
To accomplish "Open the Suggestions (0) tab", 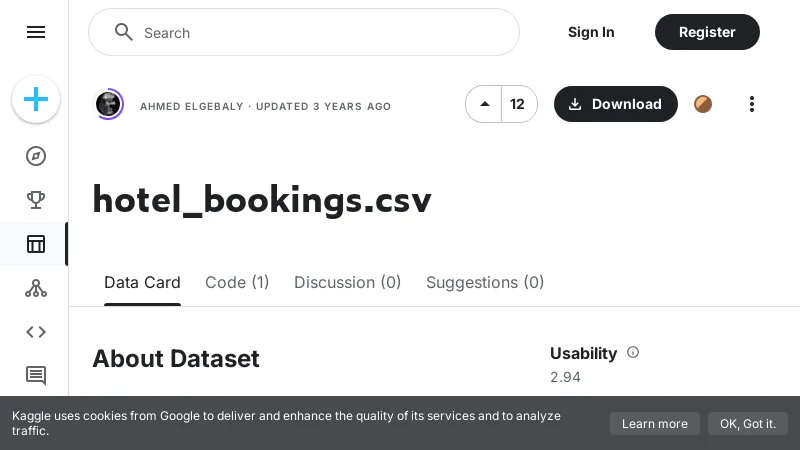I will pos(485,282).
